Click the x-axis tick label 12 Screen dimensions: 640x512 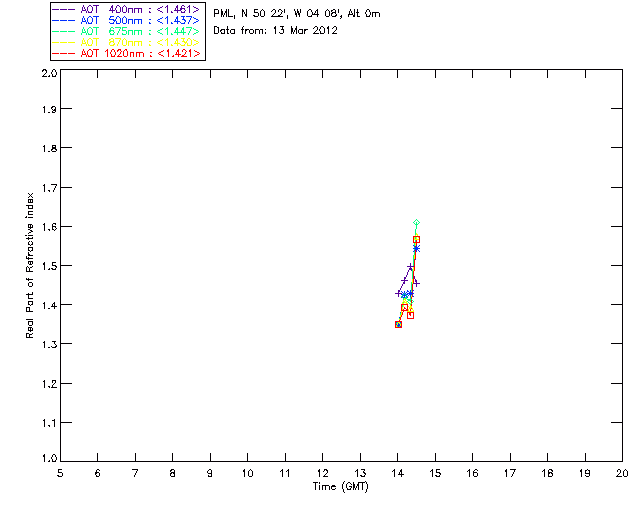322,473
